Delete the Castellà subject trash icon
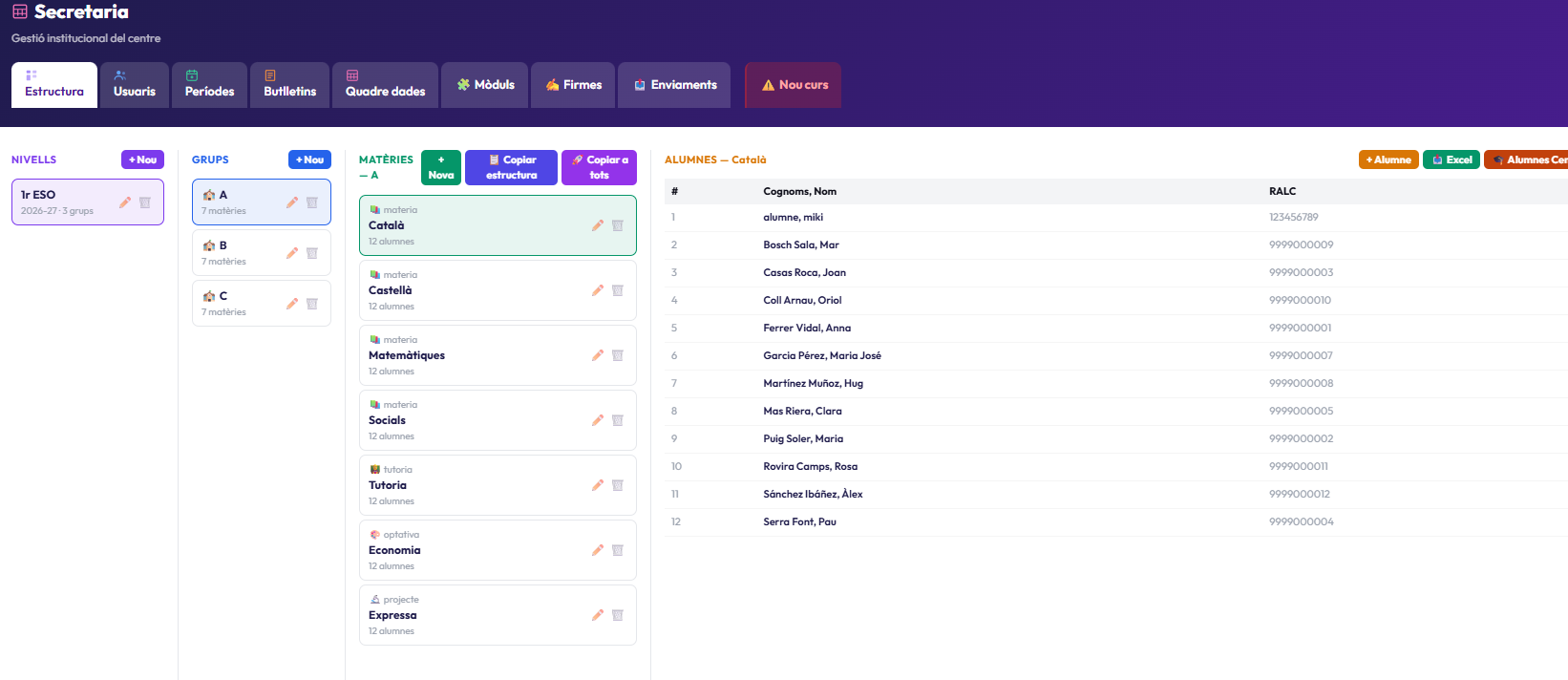 tap(618, 290)
